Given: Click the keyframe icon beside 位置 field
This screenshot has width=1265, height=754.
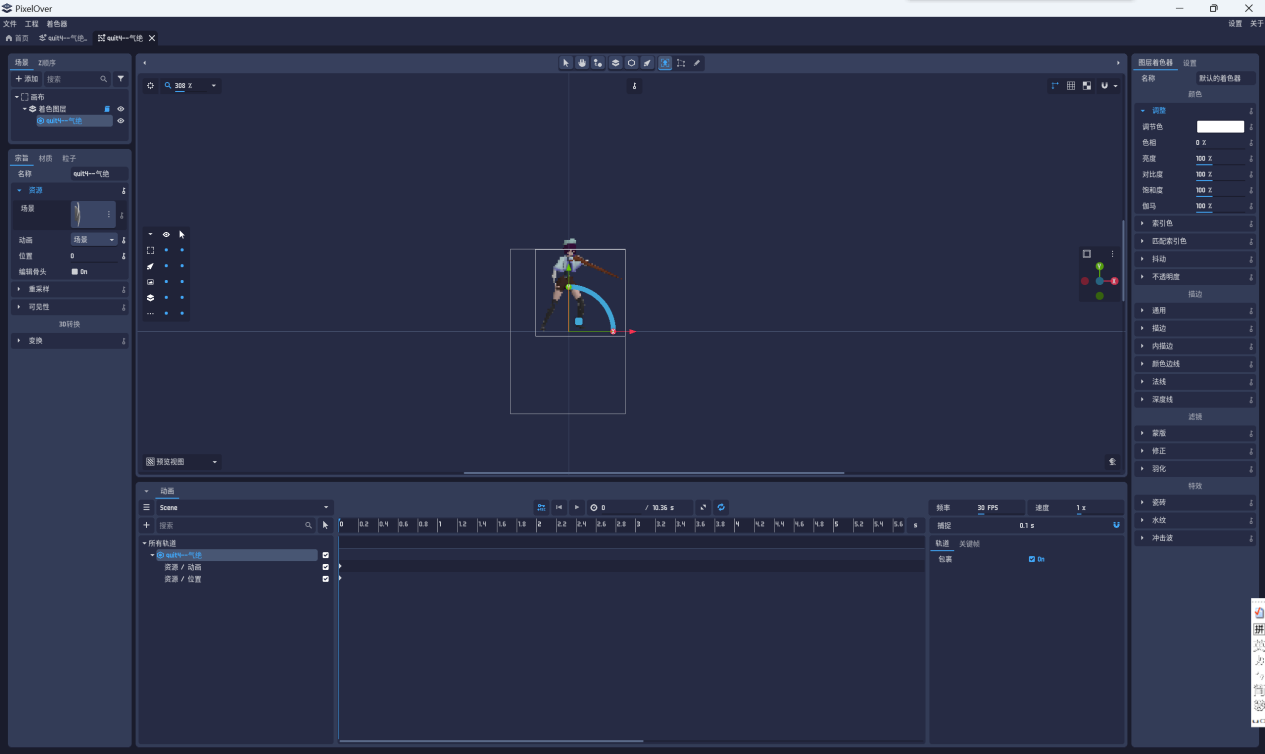Looking at the screenshot, I should point(124,256).
